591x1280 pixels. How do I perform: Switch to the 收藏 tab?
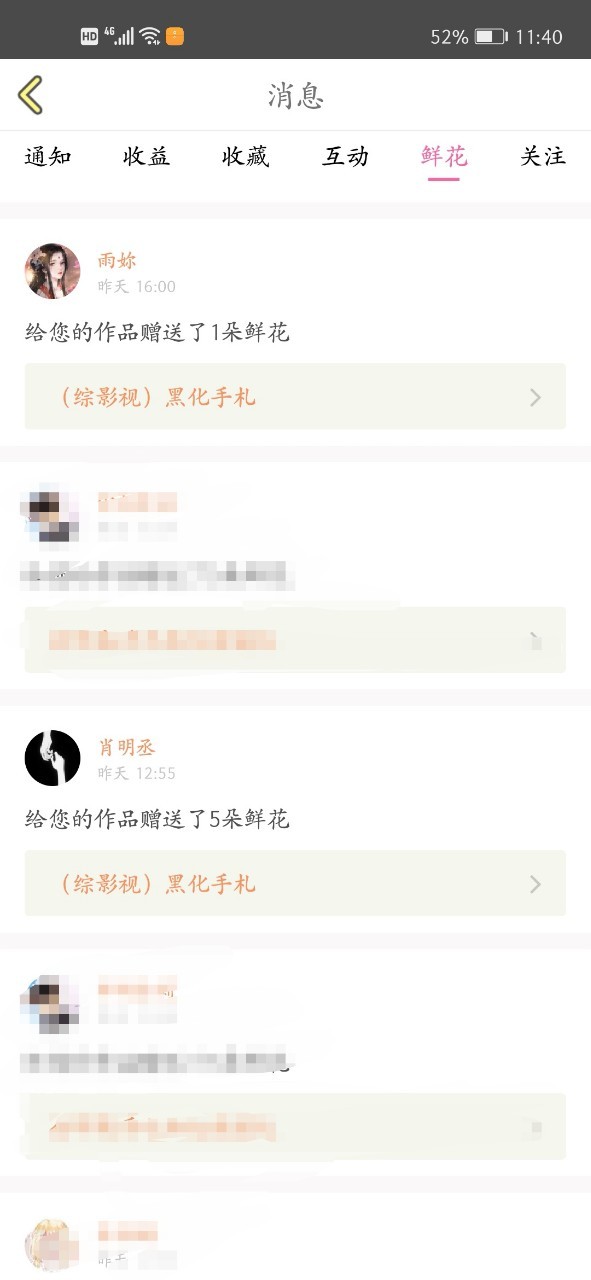pyautogui.click(x=246, y=157)
